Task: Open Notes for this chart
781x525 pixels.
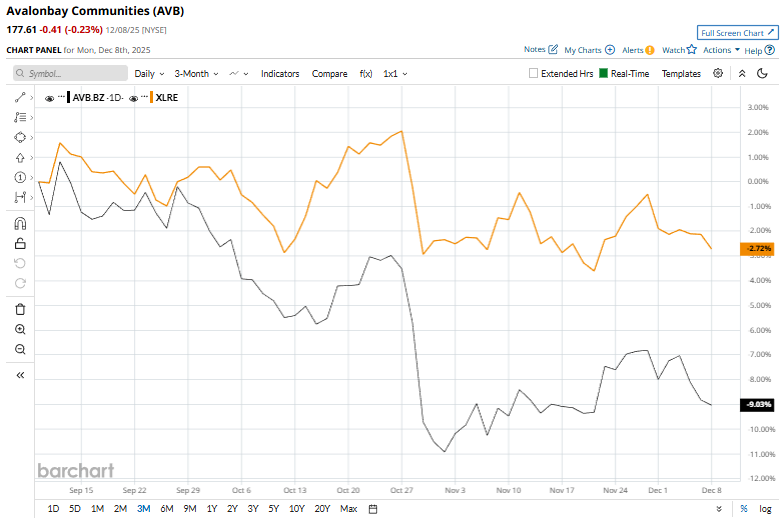Action: [540, 49]
